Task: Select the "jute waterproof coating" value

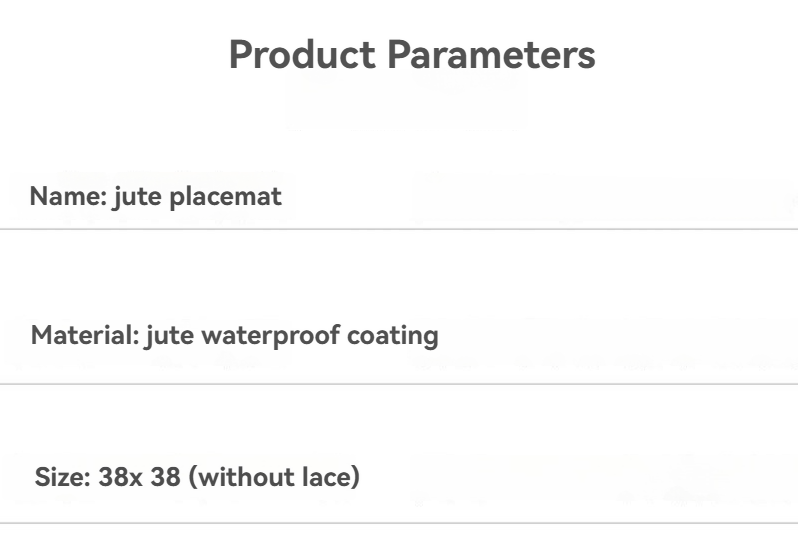Action: pos(292,334)
